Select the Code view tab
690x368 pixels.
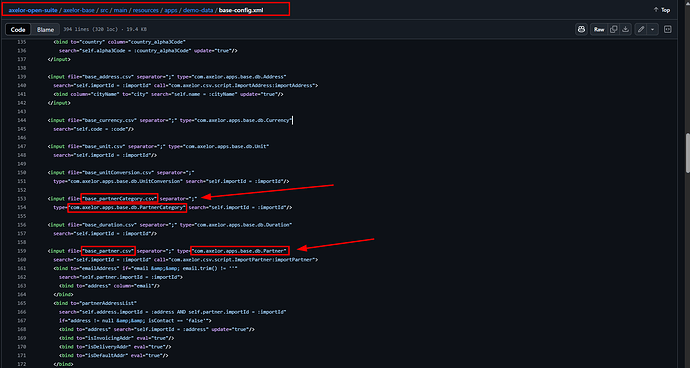[x=18, y=29]
